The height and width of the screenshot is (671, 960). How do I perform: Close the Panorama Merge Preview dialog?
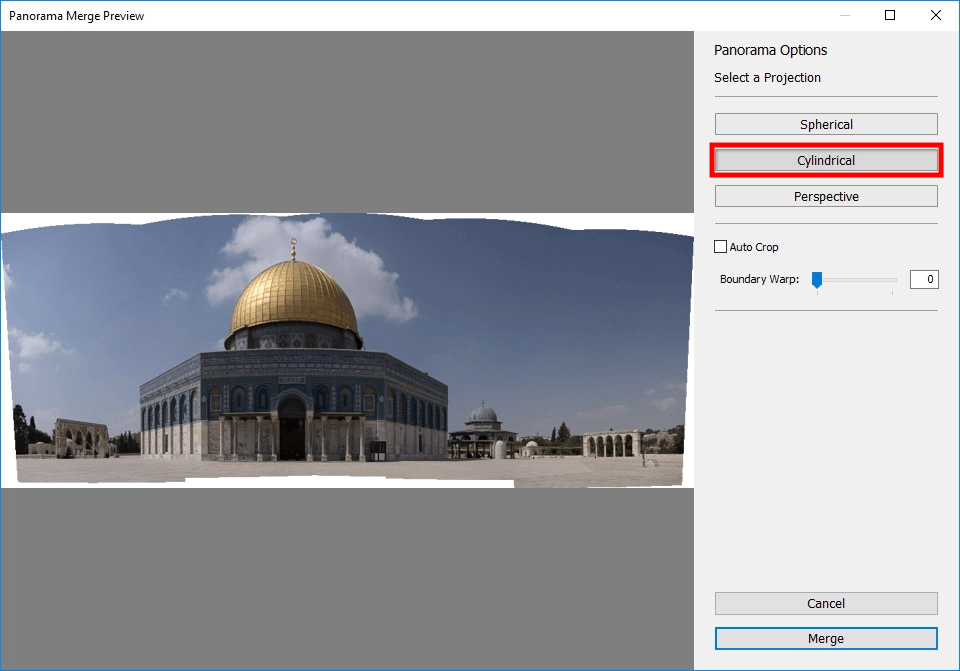pyautogui.click(x=936, y=15)
